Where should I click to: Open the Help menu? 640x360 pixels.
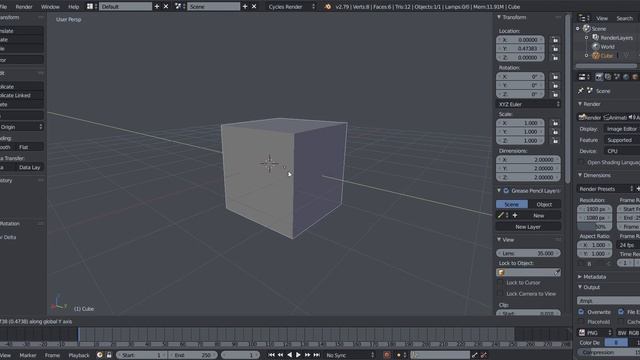tap(73, 7)
